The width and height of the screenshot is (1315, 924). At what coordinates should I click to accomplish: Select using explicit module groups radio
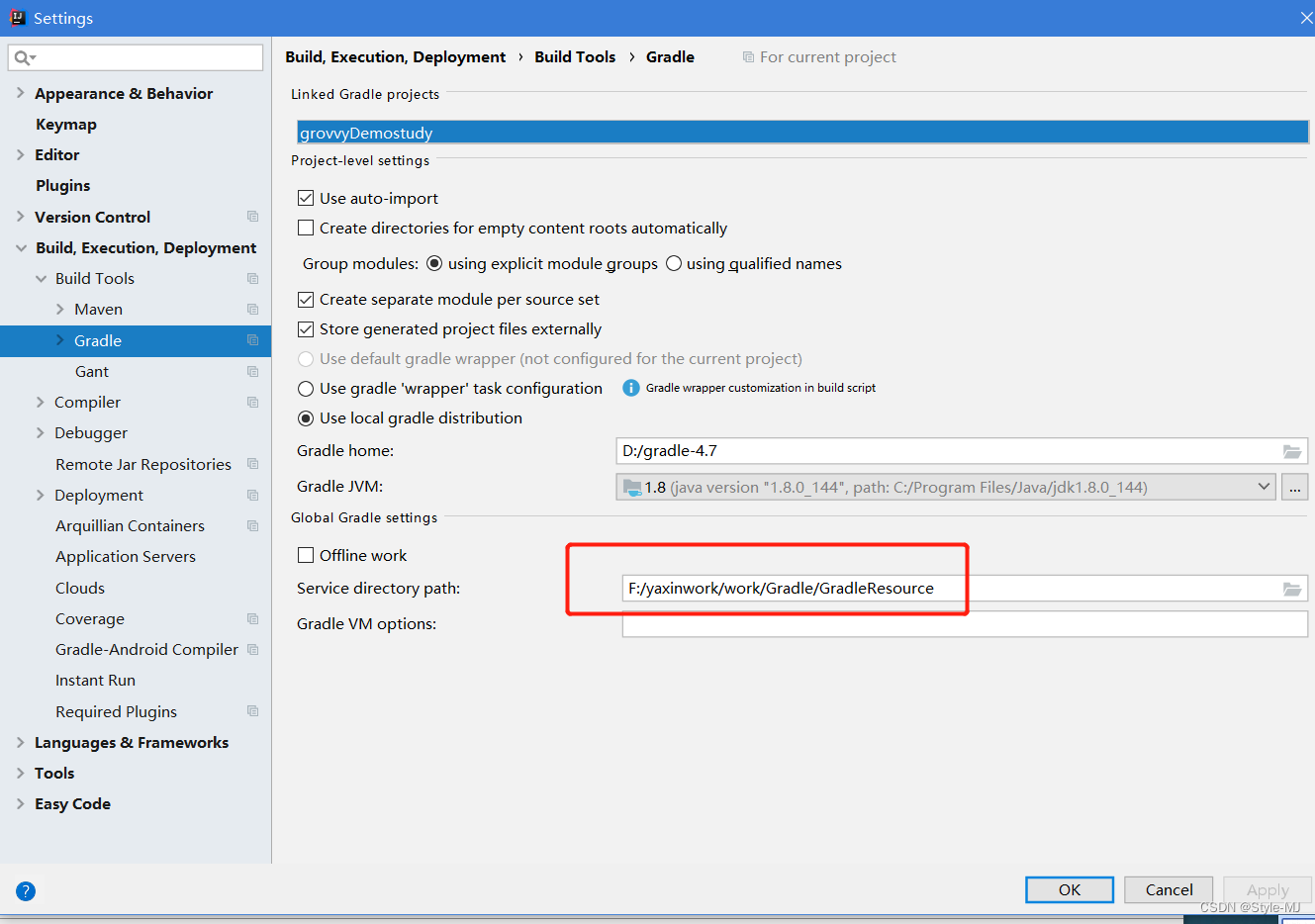tap(434, 263)
